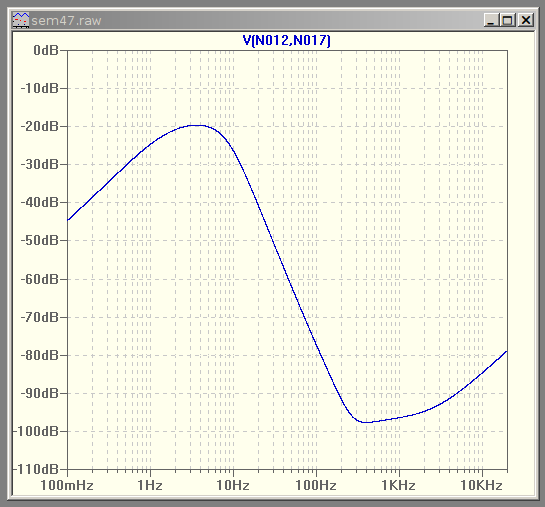Maximize the sem47.raw plot window
Viewport: 545px width, 507px height.
[x=507, y=20]
